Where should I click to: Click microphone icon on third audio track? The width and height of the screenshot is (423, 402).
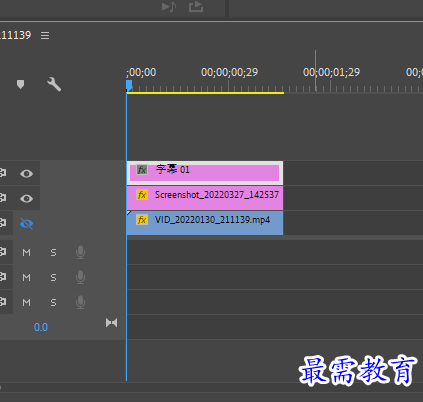coord(80,302)
